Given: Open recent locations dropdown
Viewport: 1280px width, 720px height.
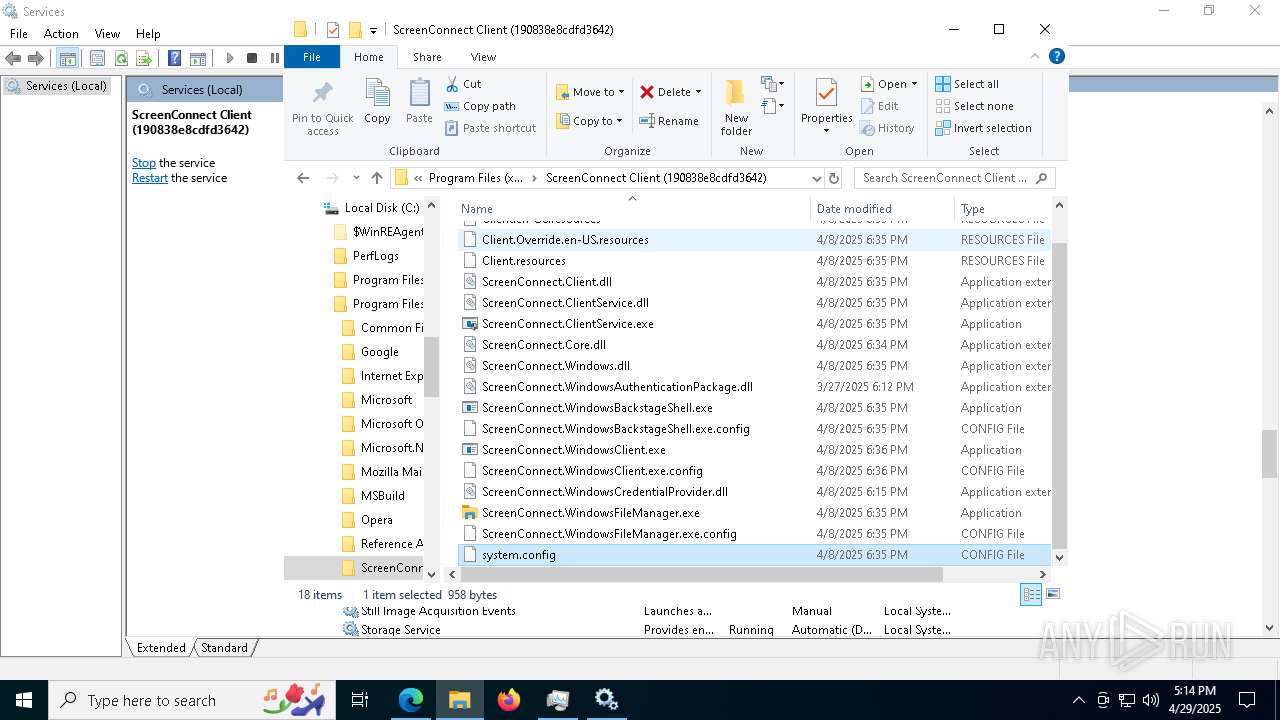Looking at the screenshot, I should (356, 178).
